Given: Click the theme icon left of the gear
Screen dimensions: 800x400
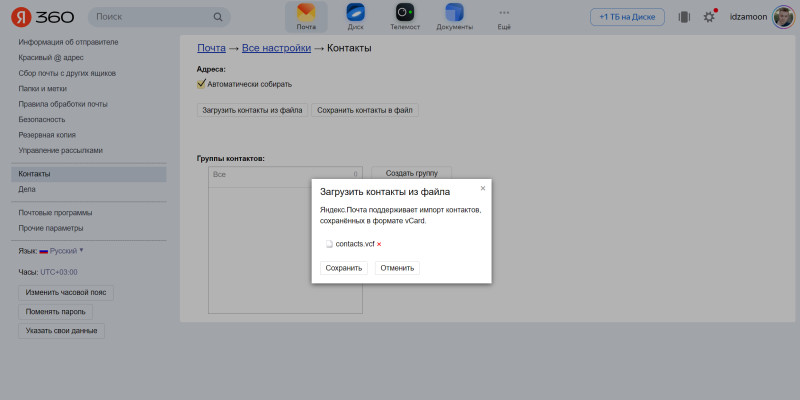Looking at the screenshot, I should 684,17.
